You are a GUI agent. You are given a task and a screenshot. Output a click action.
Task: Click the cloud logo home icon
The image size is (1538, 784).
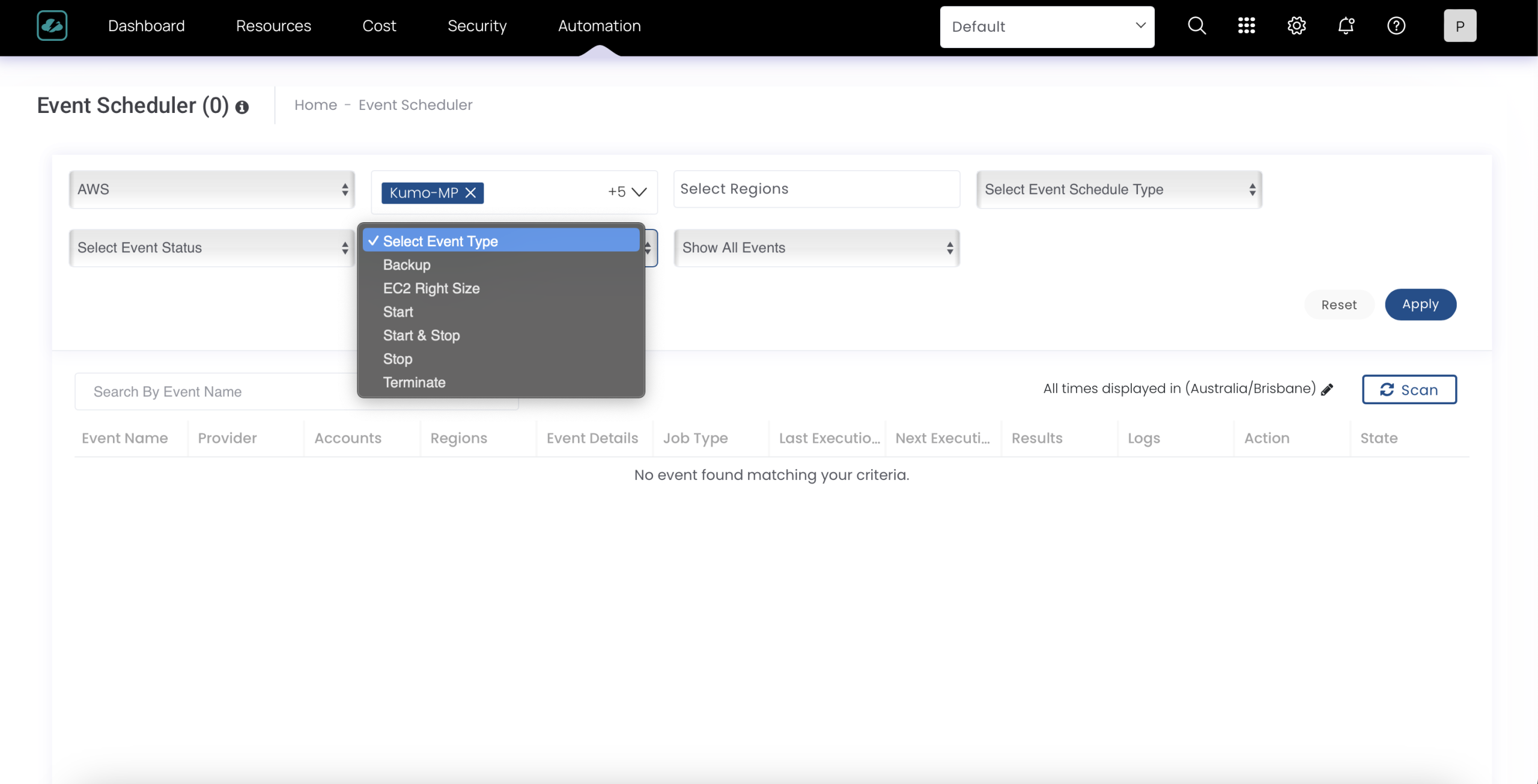click(52, 26)
